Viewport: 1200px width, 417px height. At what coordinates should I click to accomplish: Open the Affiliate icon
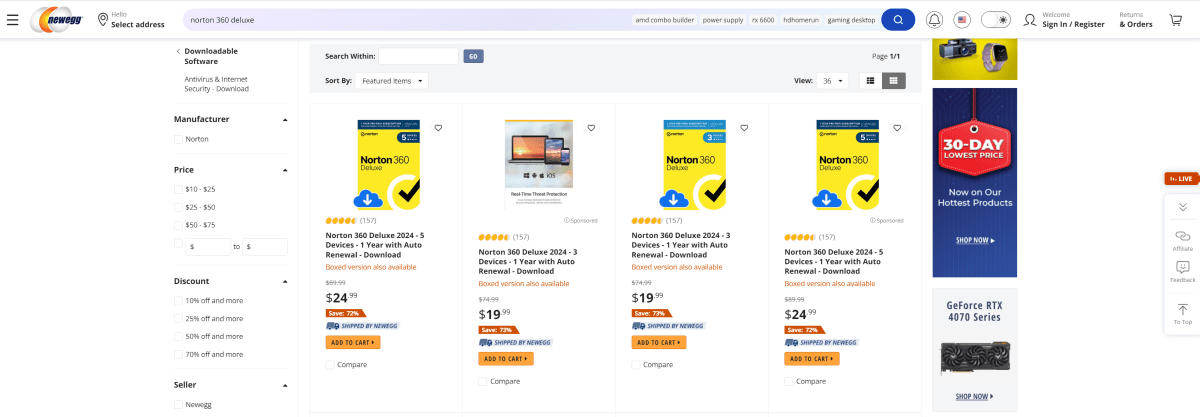(1182, 239)
